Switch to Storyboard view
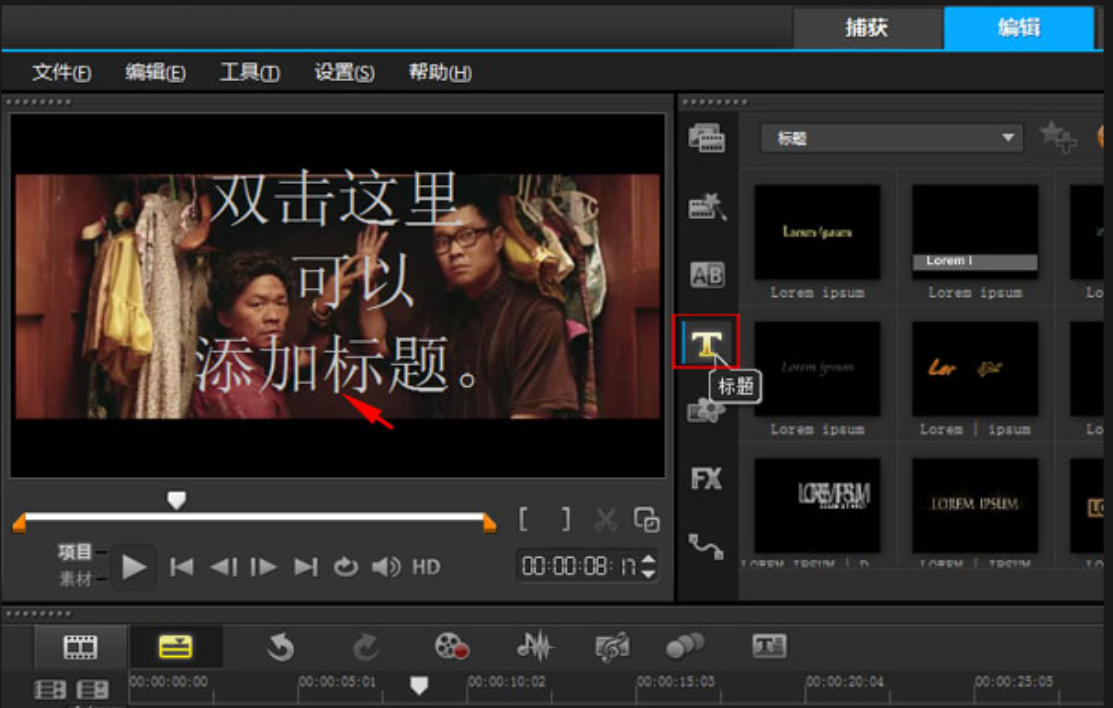Screen dimensions: 1113x708 [x=80, y=647]
